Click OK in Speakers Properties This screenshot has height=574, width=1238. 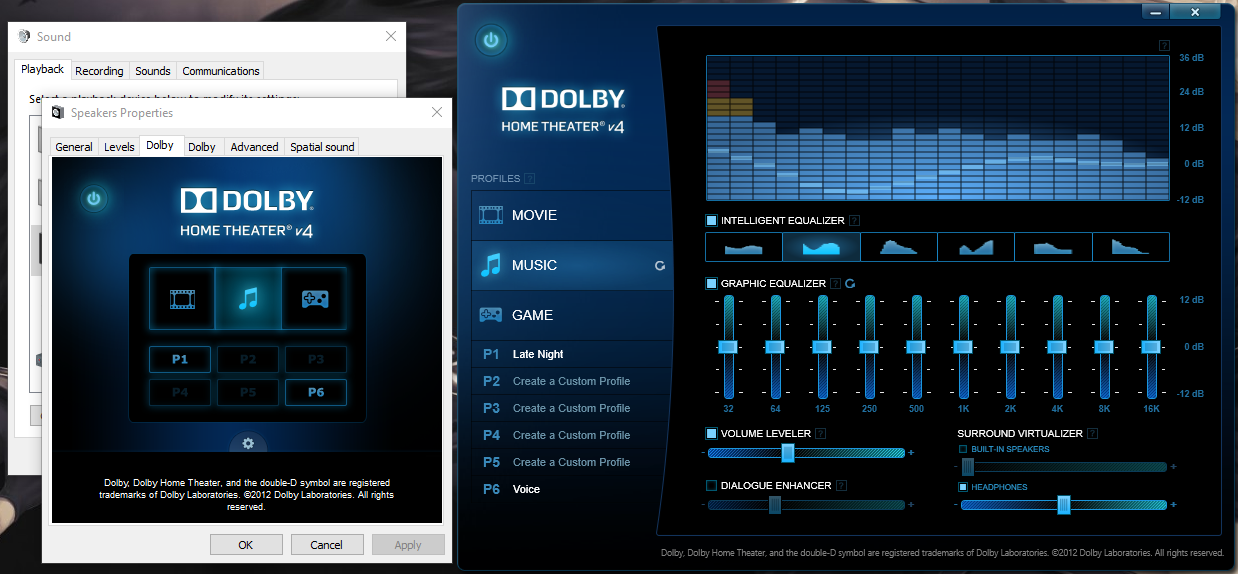pyautogui.click(x=246, y=545)
